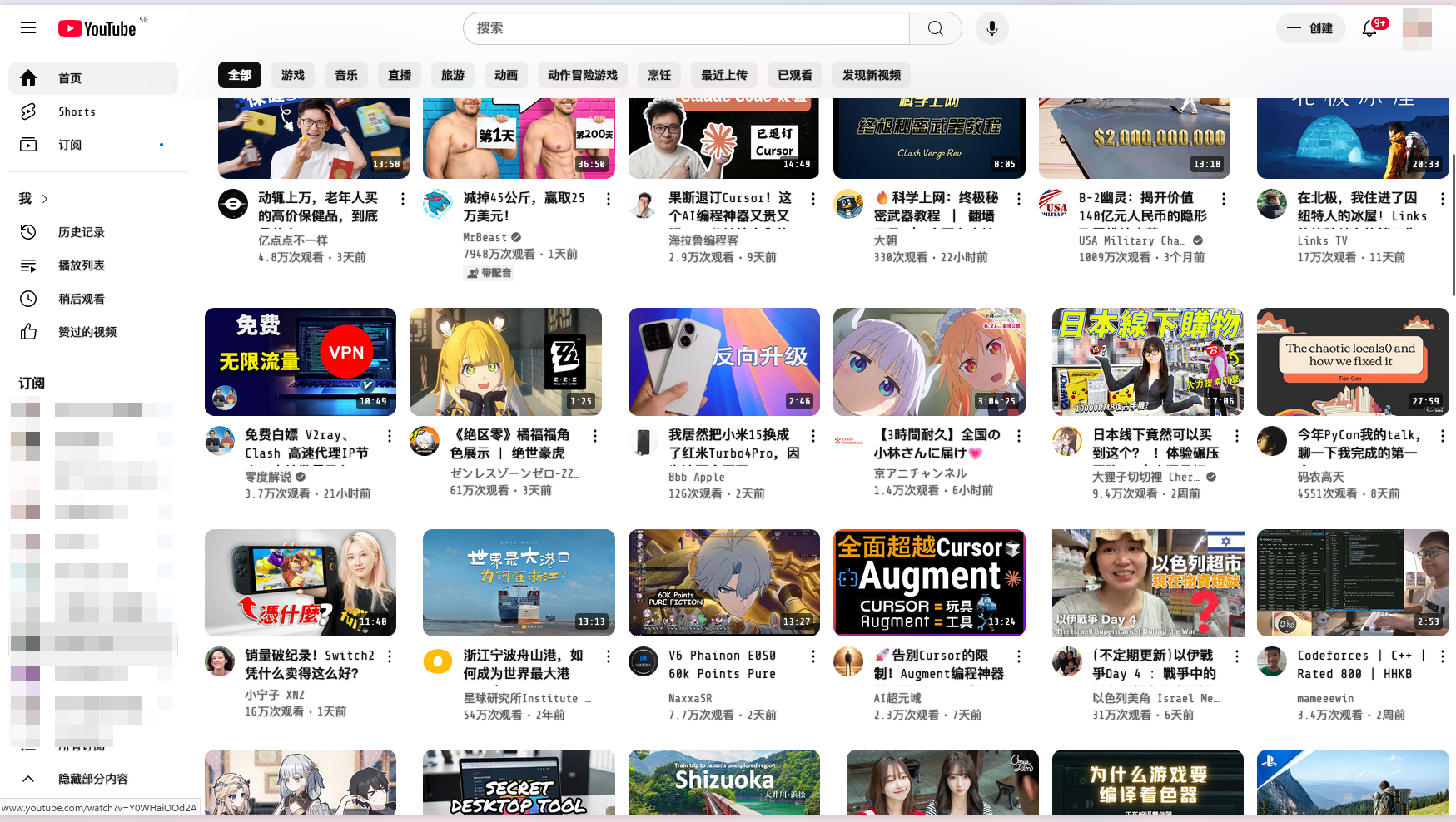Expand the 我 section chevron
Image resolution: width=1456 pixels, height=822 pixels.
[x=45, y=199]
